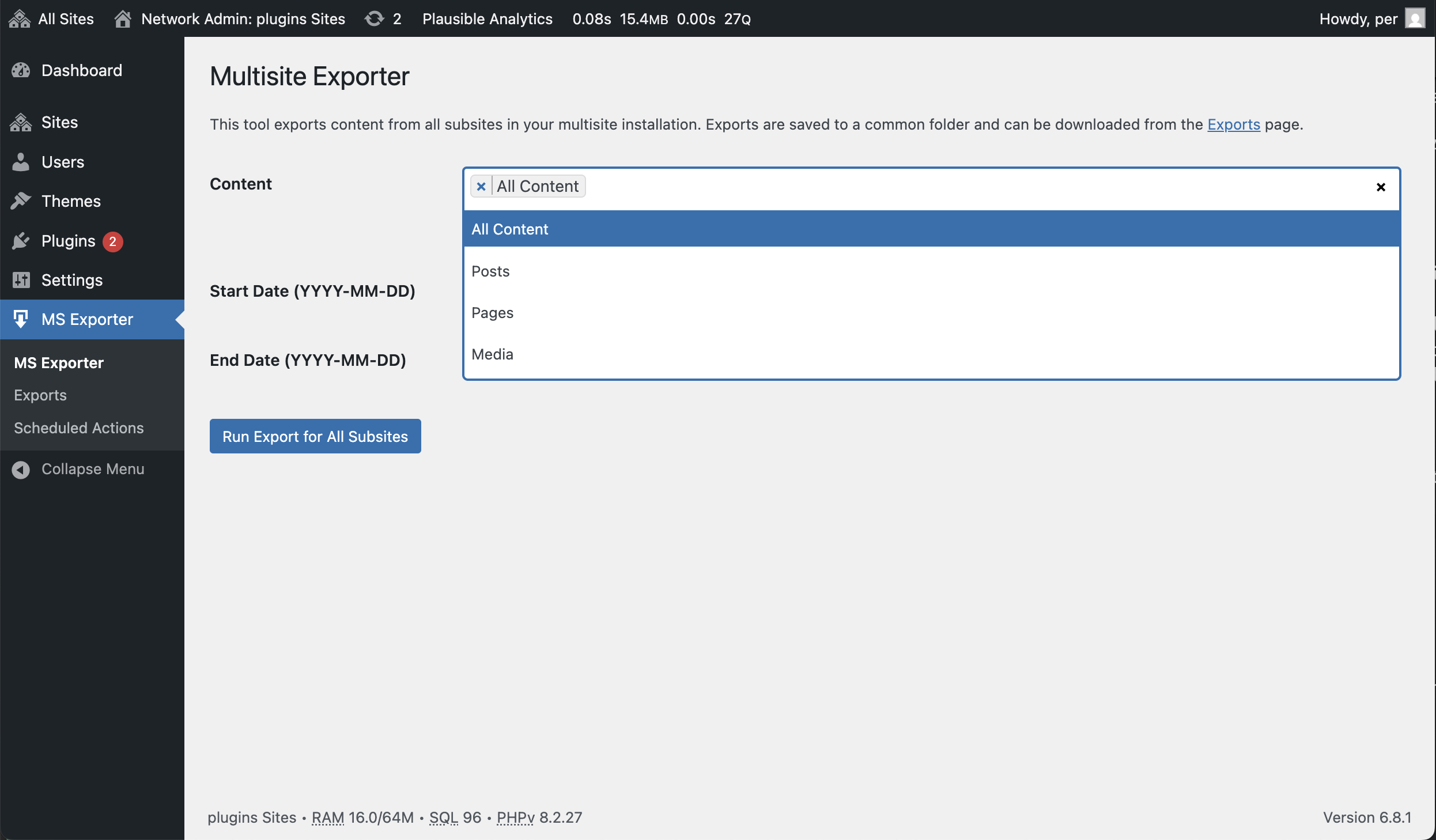
Task: Click the Themes brush icon
Action: point(21,201)
